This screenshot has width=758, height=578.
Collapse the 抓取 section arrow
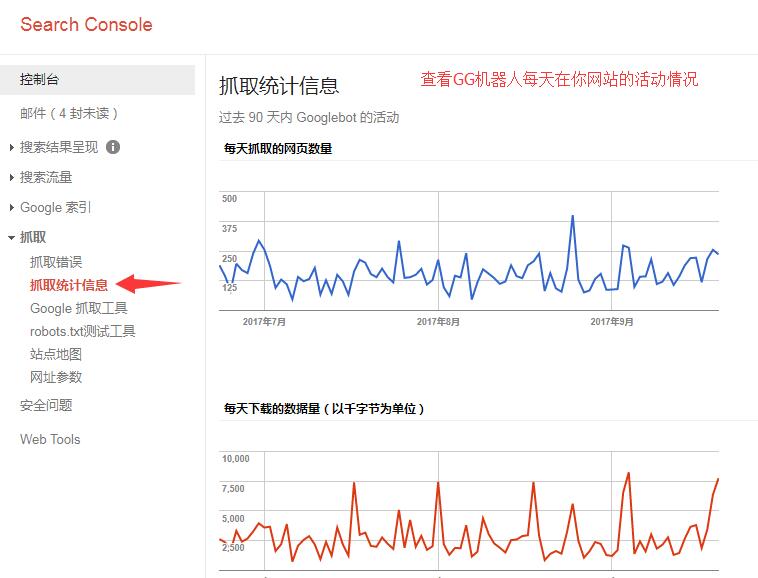12,237
